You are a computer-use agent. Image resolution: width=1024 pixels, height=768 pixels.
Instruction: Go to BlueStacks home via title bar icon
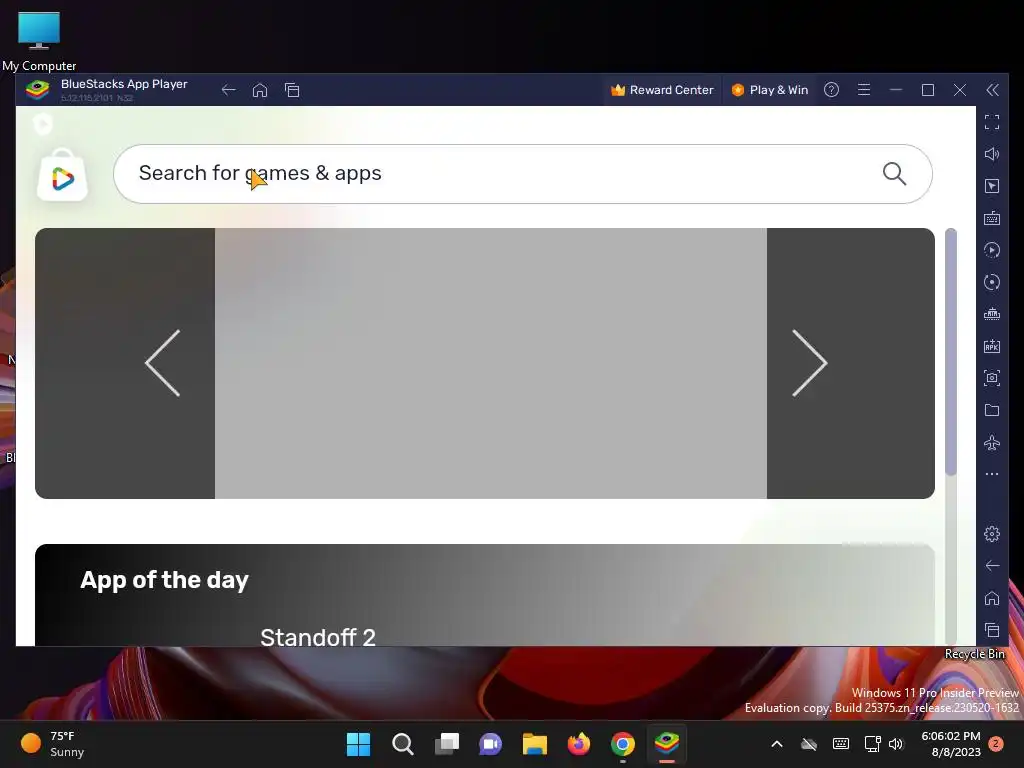click(x=260, y=90)
